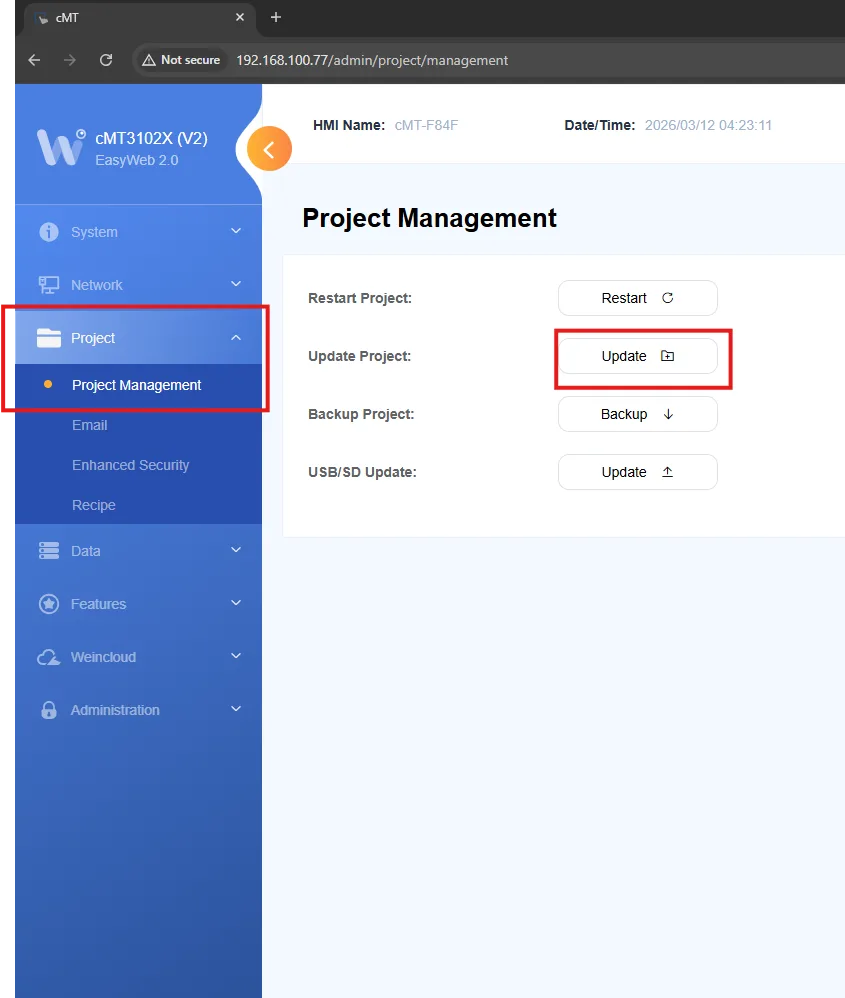
Task: Click the Weintek W logo
Action: point(61,147)
